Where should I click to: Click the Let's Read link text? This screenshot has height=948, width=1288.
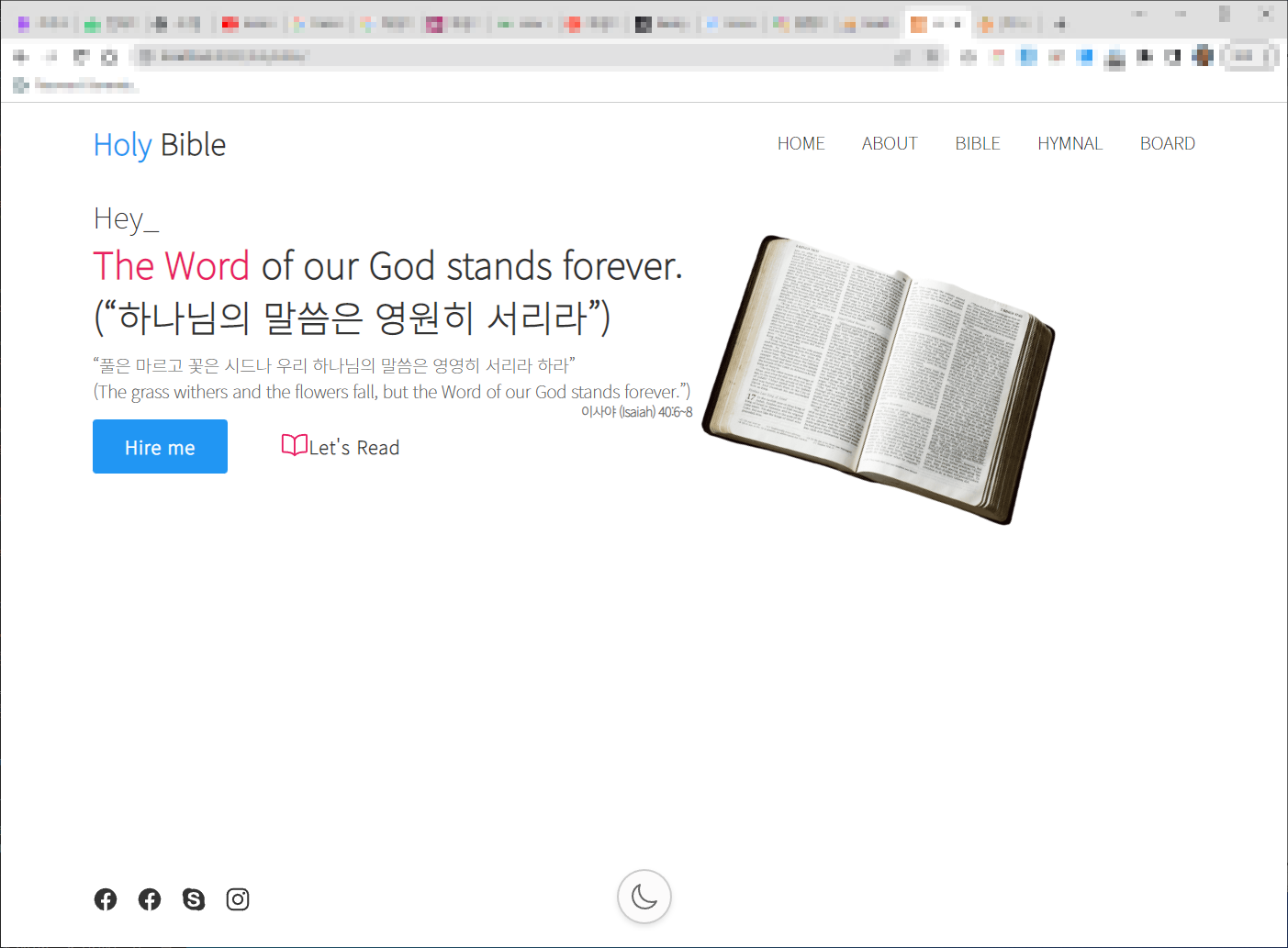(x=354, y=448)
